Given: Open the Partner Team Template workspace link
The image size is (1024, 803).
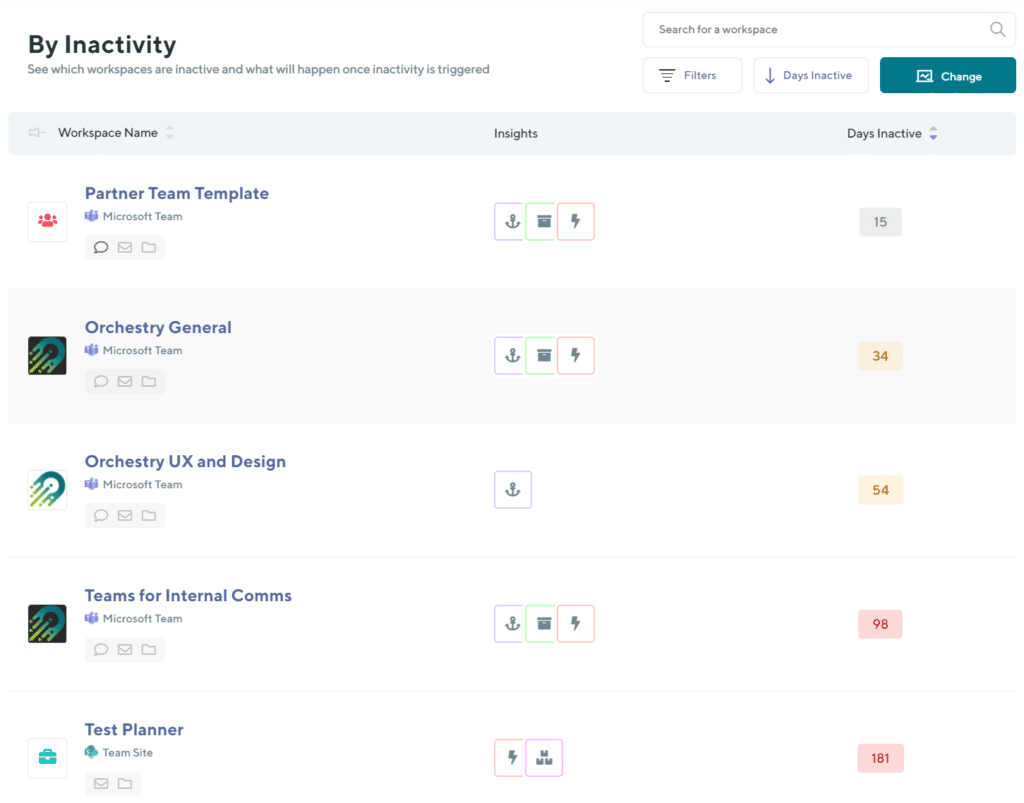Looking at the screenshot, I should tap(176, 193).
